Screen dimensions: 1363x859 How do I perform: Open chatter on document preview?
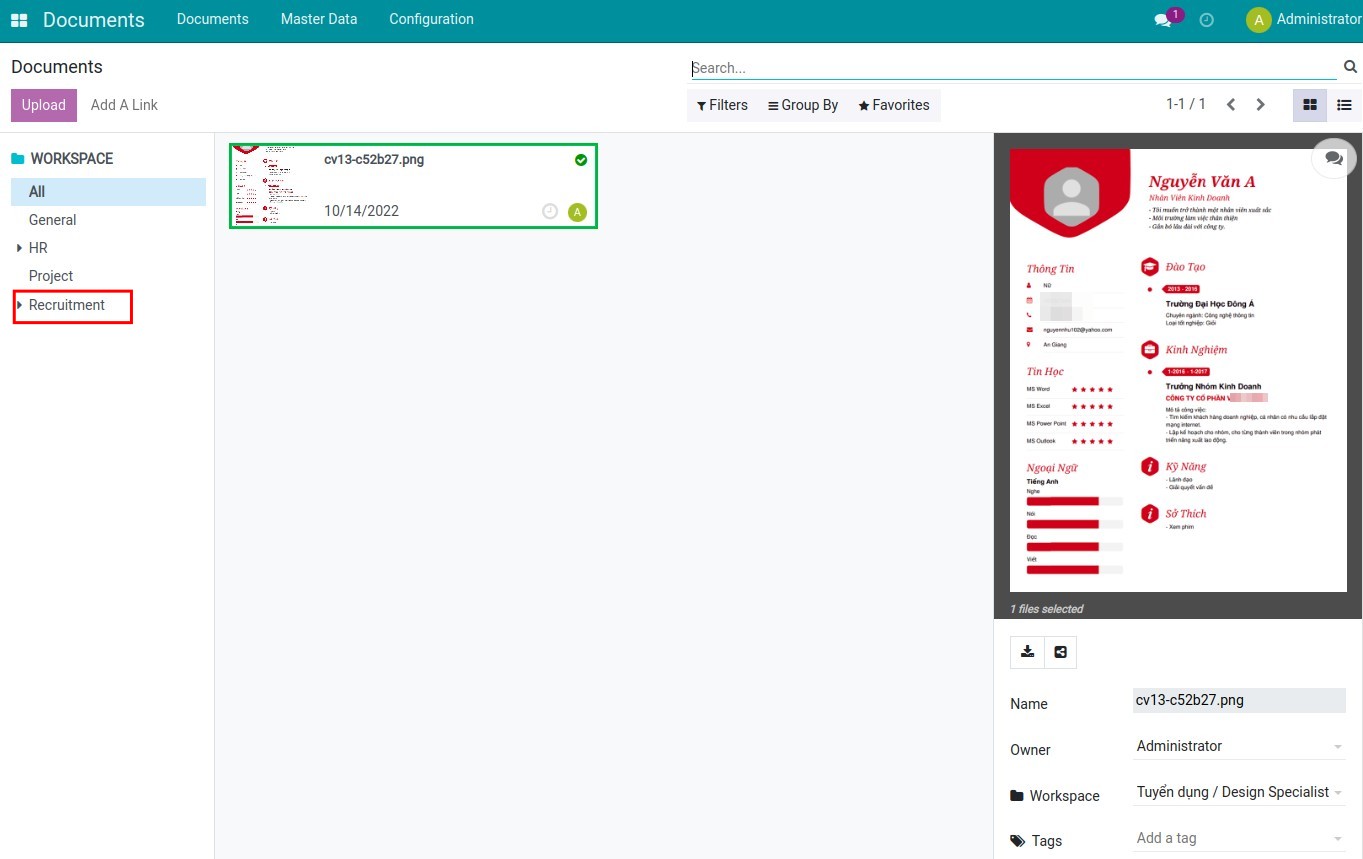[x=1334, y=158]
